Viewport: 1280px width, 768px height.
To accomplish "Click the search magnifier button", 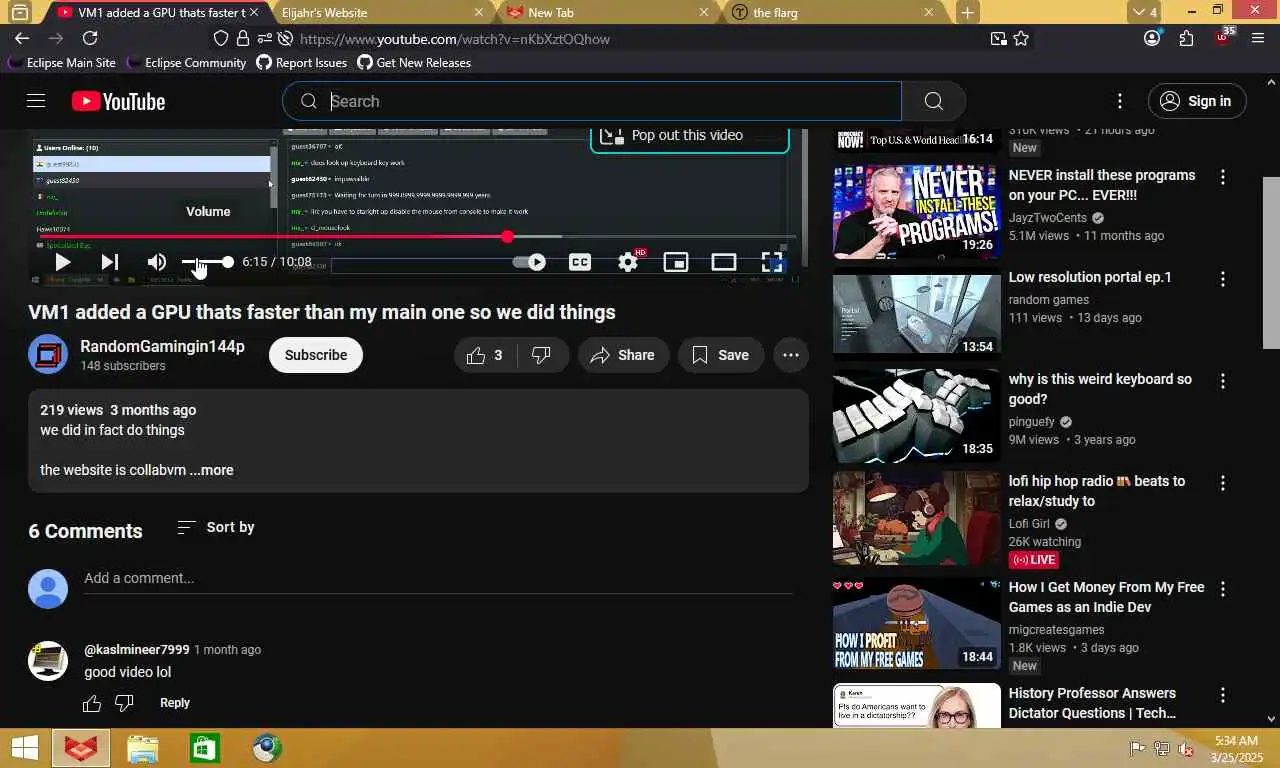I will (x=933, y=101).
